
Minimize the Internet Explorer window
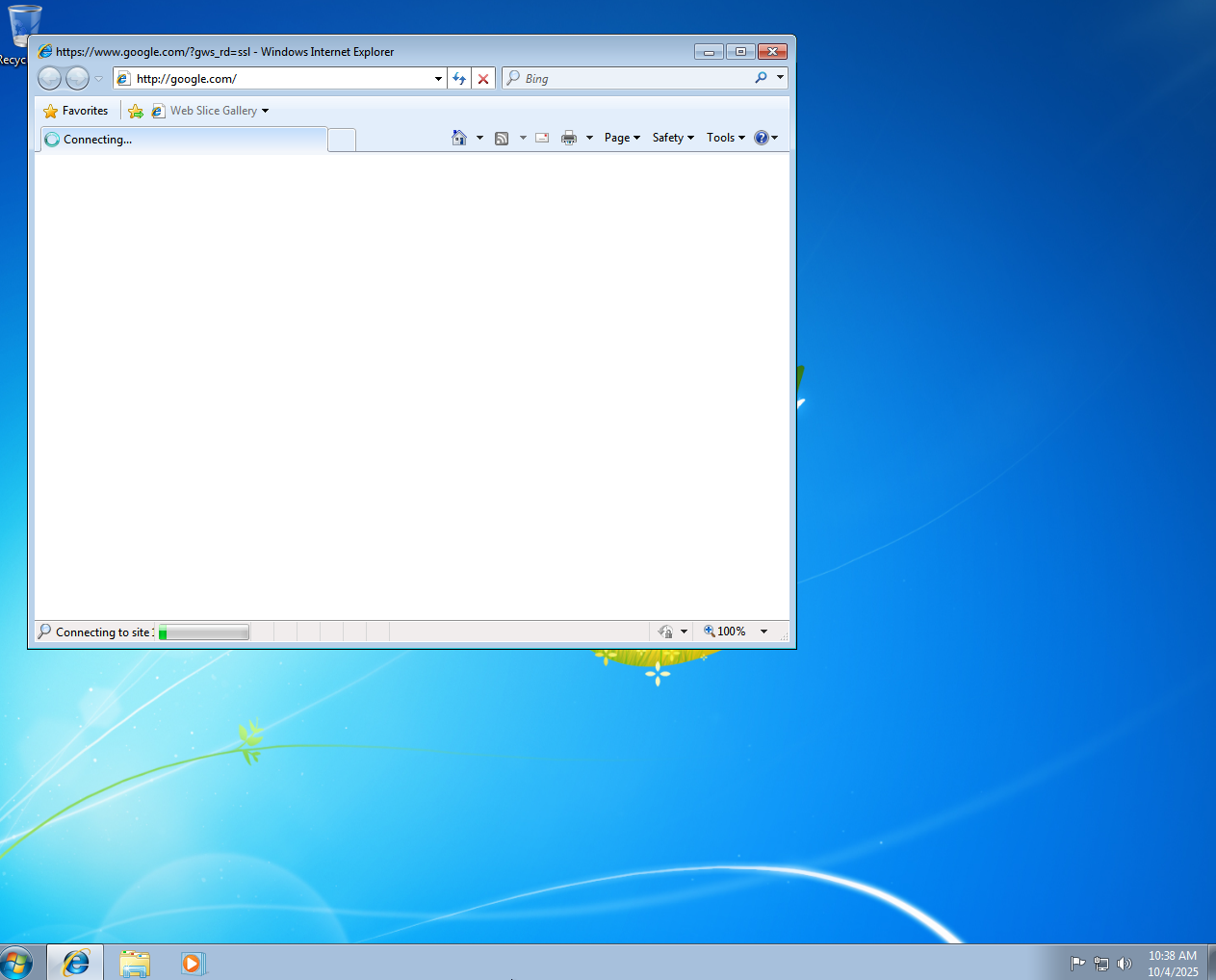(x=709, y=52)
